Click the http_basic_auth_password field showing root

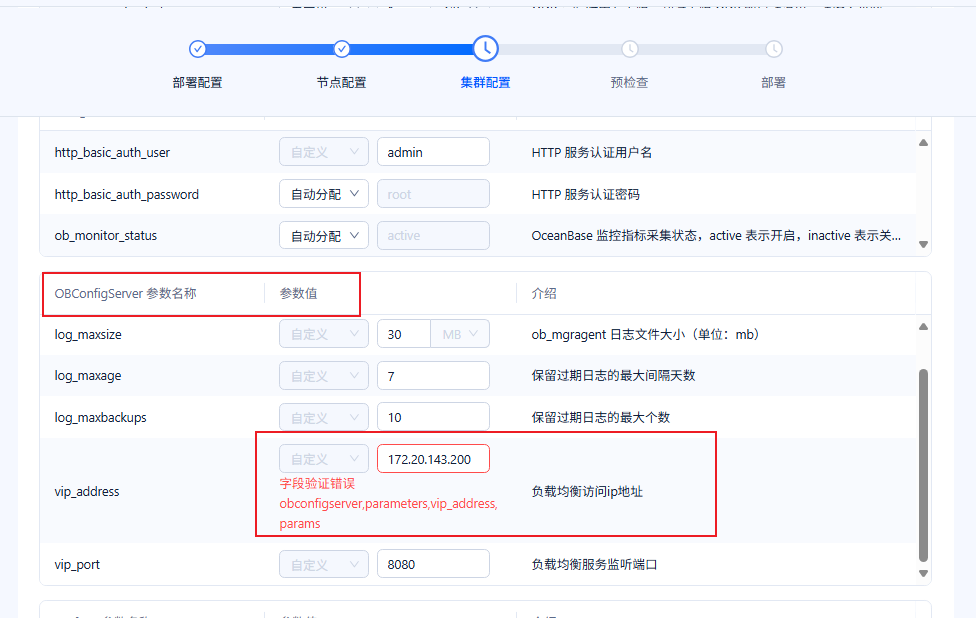[x=433, y=194]
